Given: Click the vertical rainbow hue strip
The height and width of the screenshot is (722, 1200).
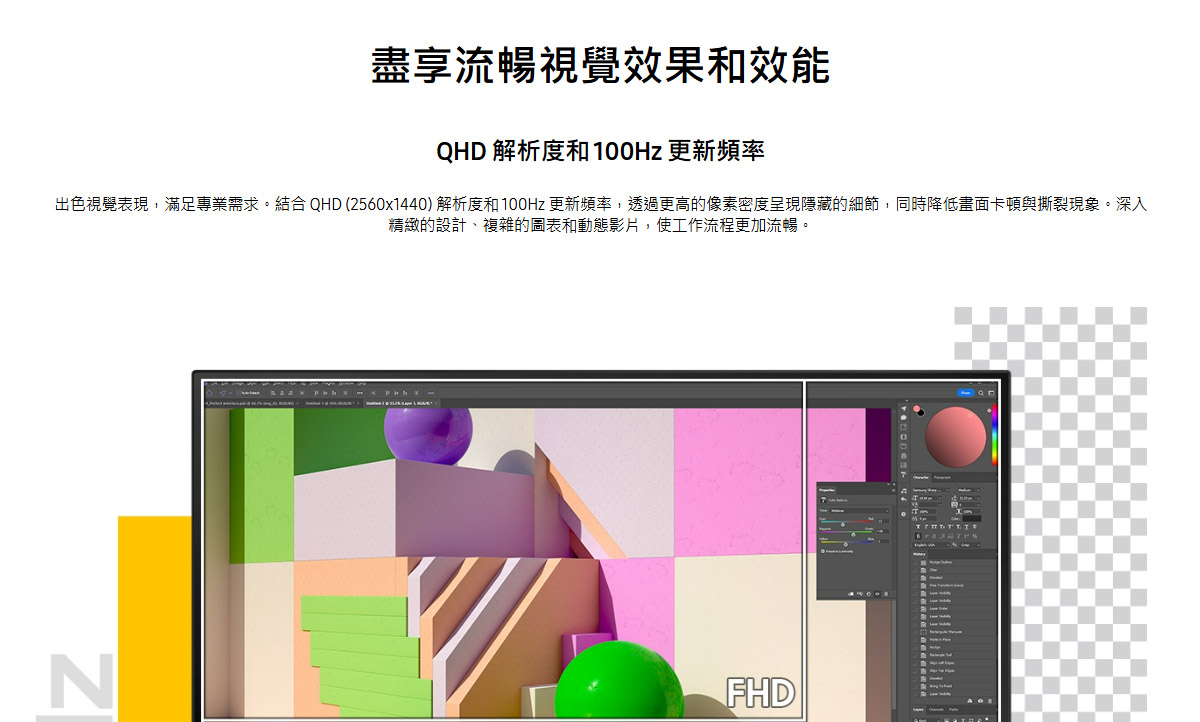Looking at the screenshot, I should (x=995, y=434).
